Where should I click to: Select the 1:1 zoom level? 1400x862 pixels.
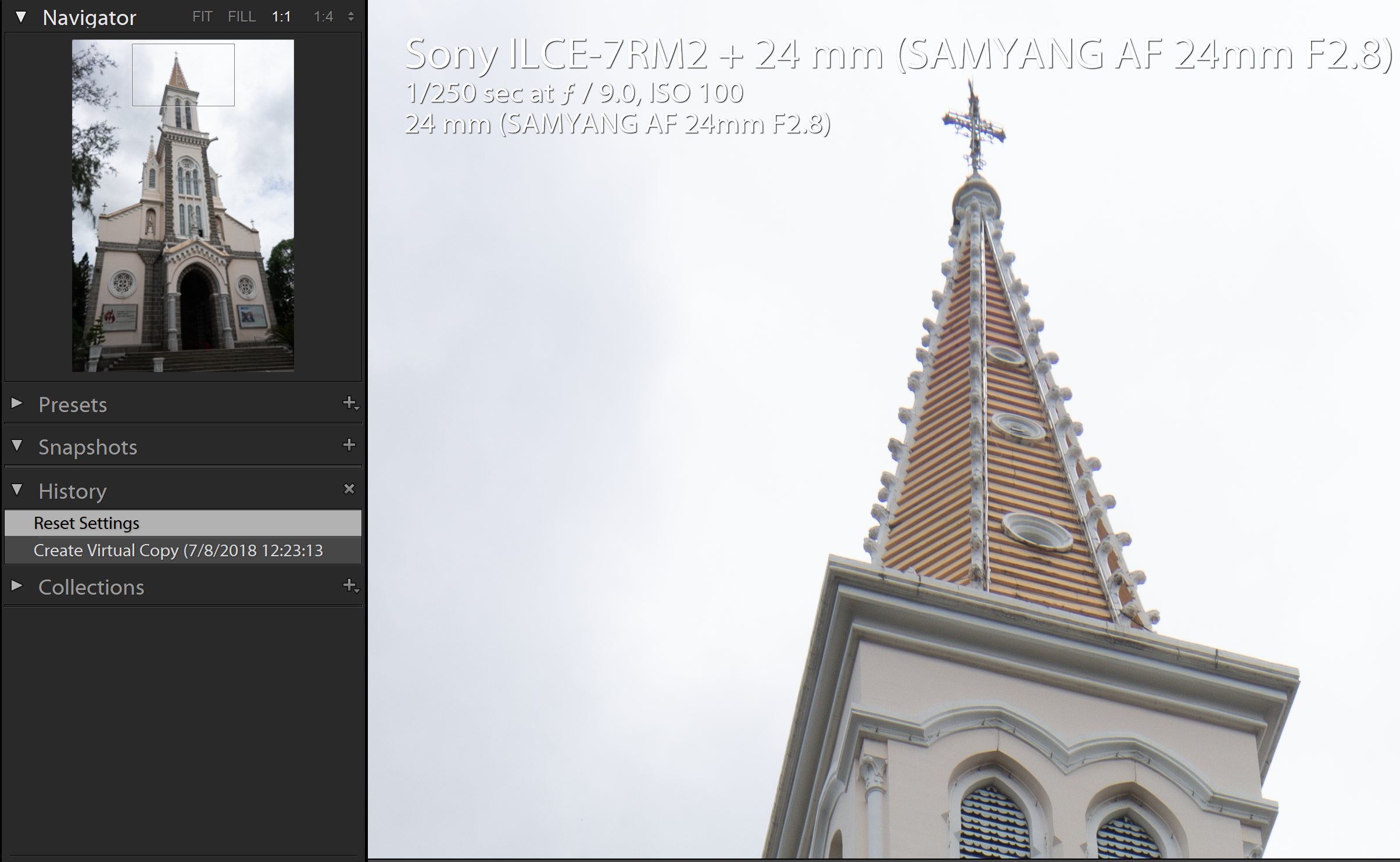point(281,17)
